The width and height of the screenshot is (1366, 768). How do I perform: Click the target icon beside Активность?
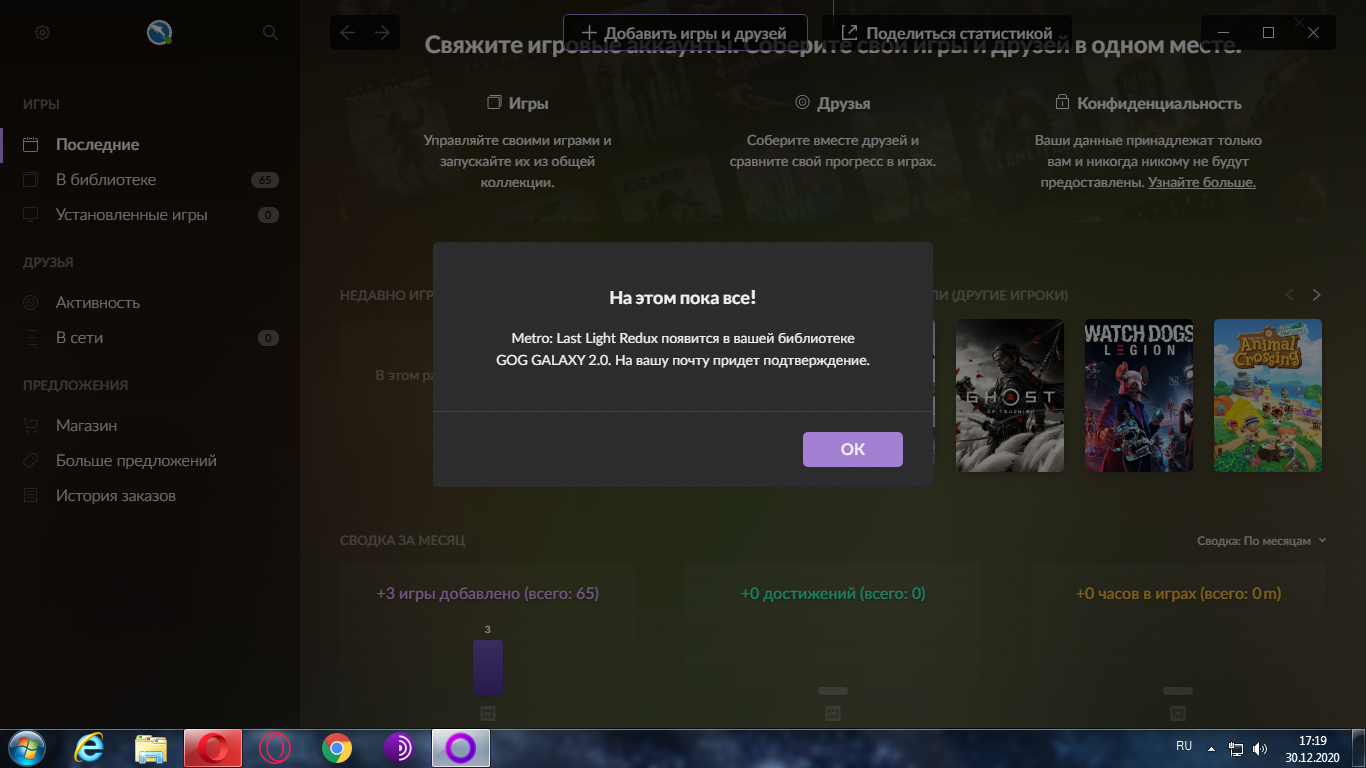(30, 302)
